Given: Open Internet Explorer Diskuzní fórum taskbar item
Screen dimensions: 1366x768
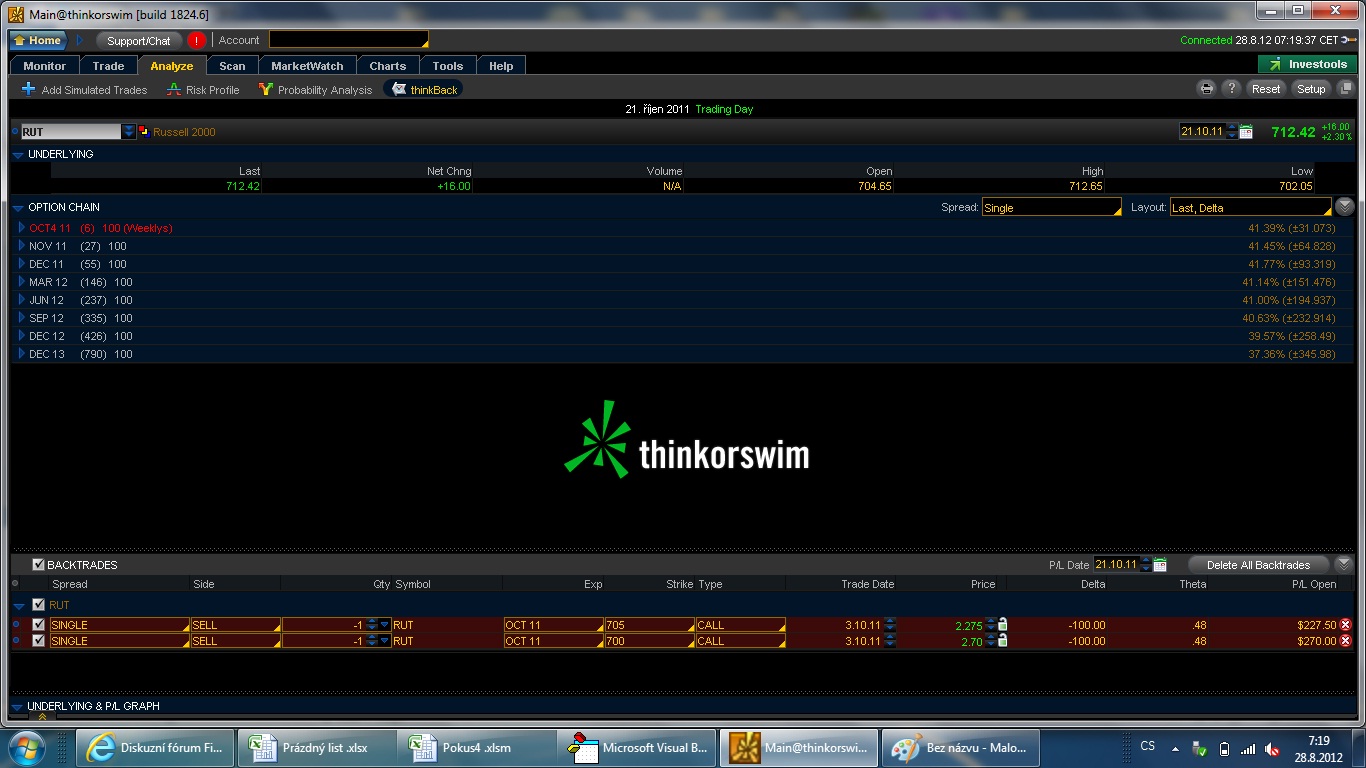Looking at the screenshot, I should click(155, 747).
